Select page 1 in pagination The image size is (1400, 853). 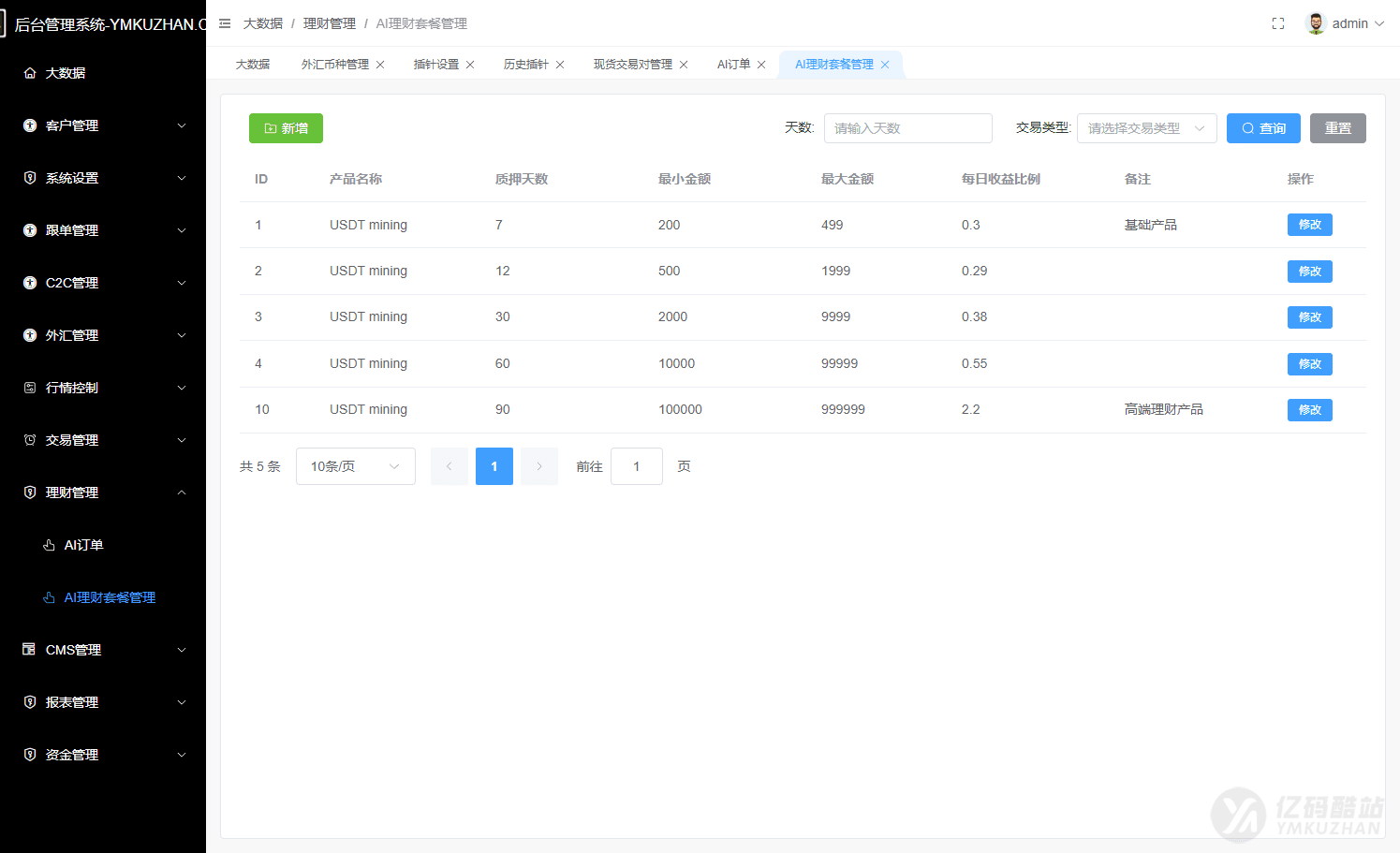click(x=494, y=466)
